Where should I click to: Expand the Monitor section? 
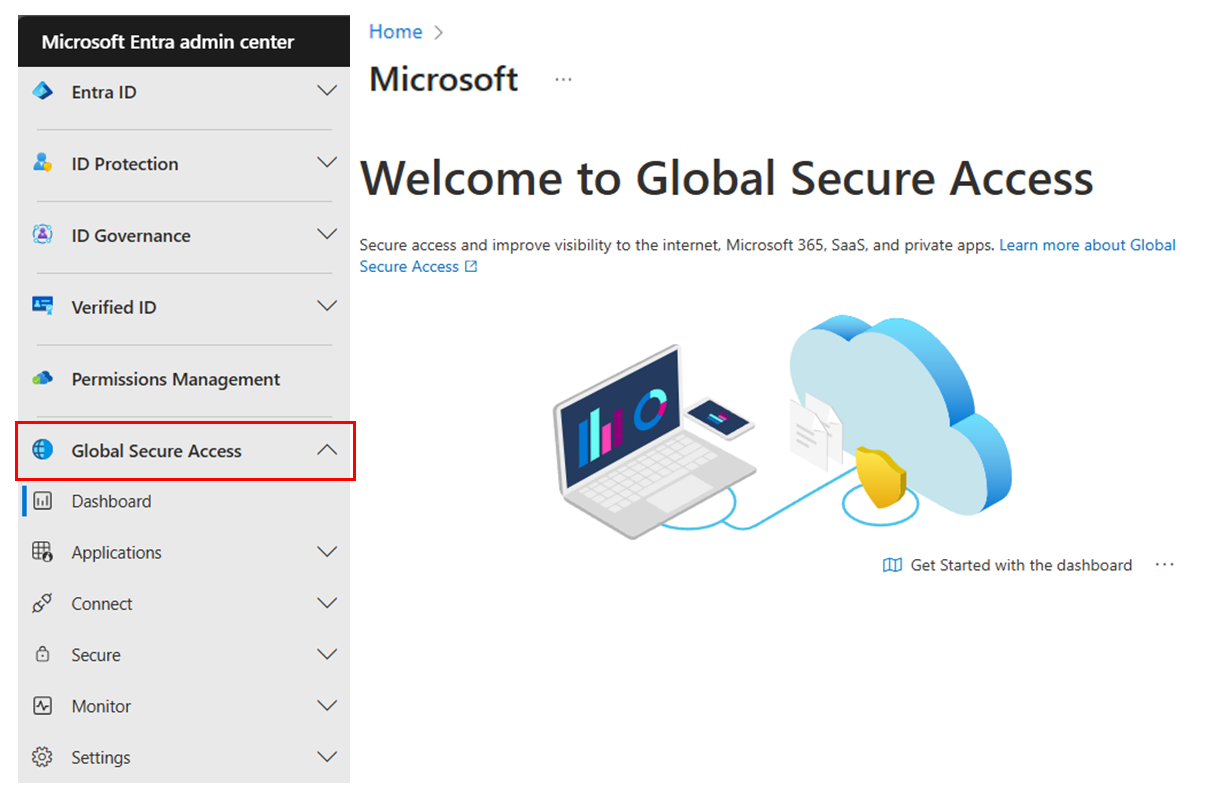(327, 705)
